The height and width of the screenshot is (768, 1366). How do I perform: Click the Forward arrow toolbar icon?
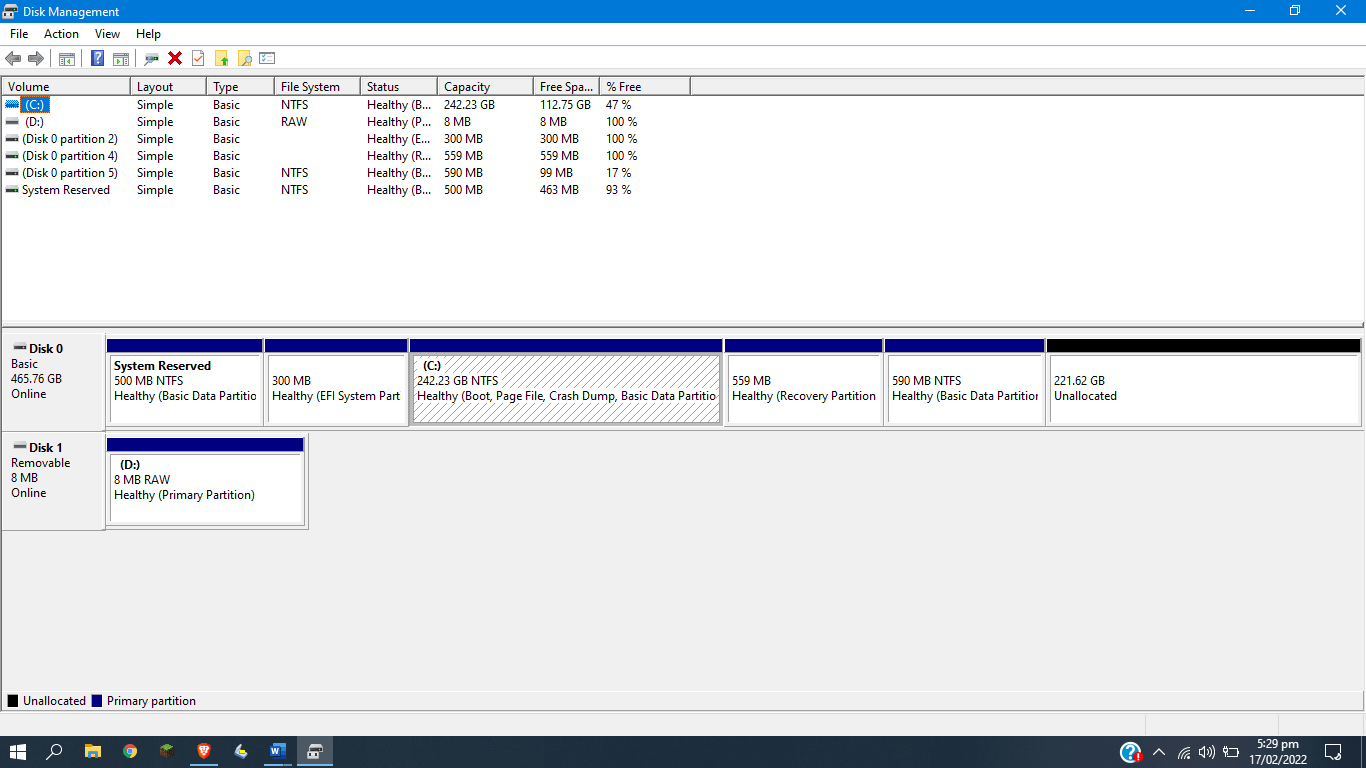[x=36, y=59]
